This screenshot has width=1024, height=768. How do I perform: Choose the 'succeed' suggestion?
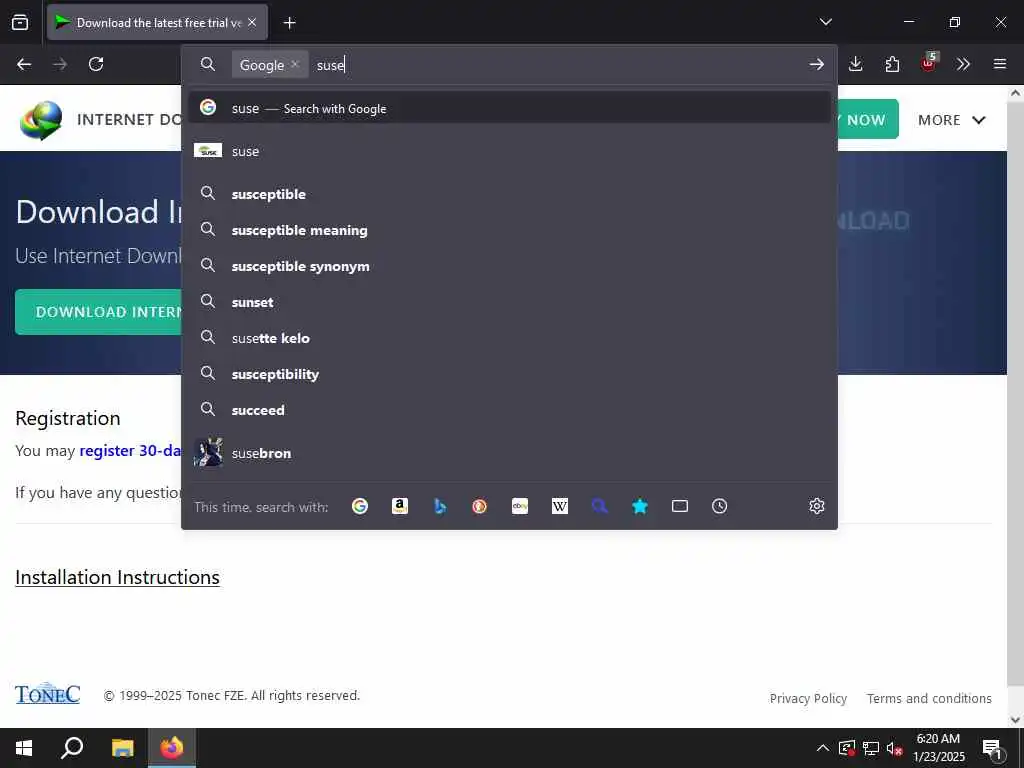[x=509, y=409]
